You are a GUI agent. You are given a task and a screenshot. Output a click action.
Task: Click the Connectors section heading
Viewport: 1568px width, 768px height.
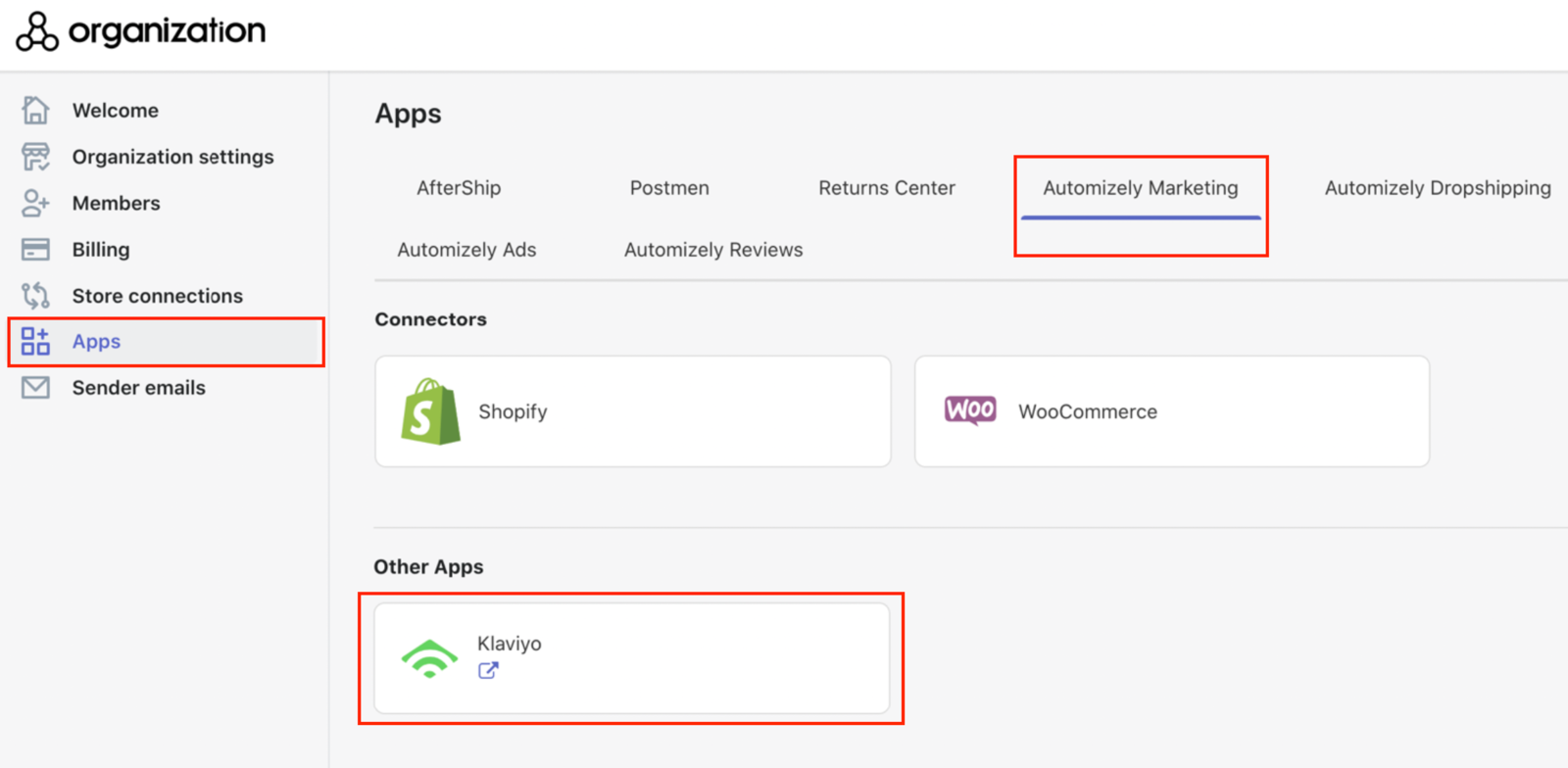pos(430,319)
